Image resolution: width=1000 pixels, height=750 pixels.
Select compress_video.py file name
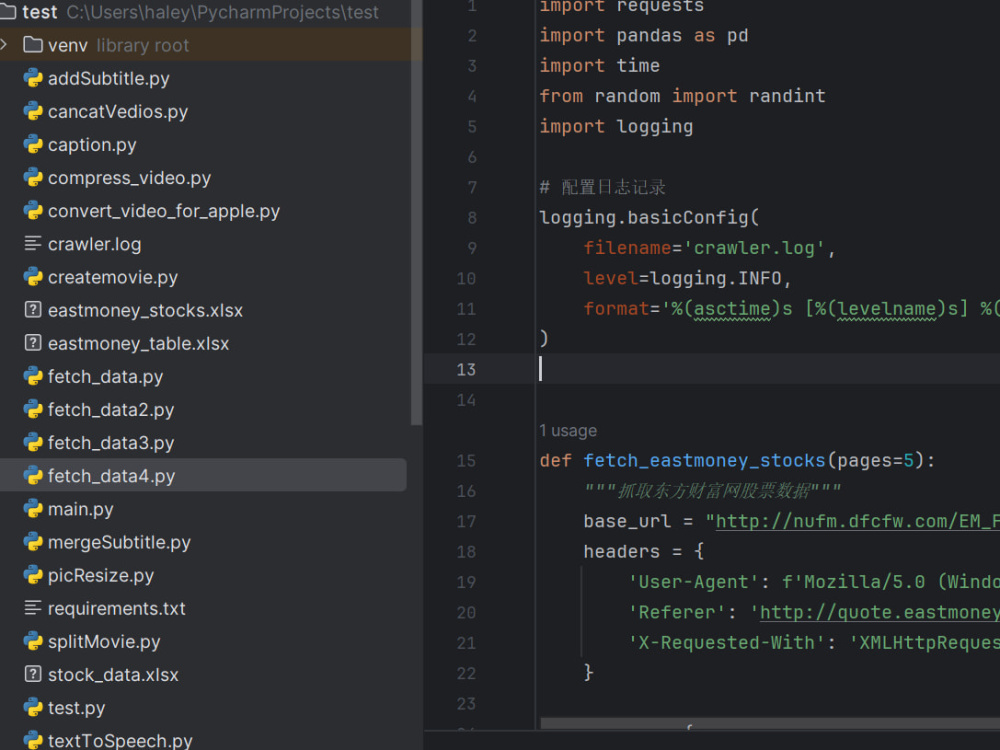(x=129, y=178)
